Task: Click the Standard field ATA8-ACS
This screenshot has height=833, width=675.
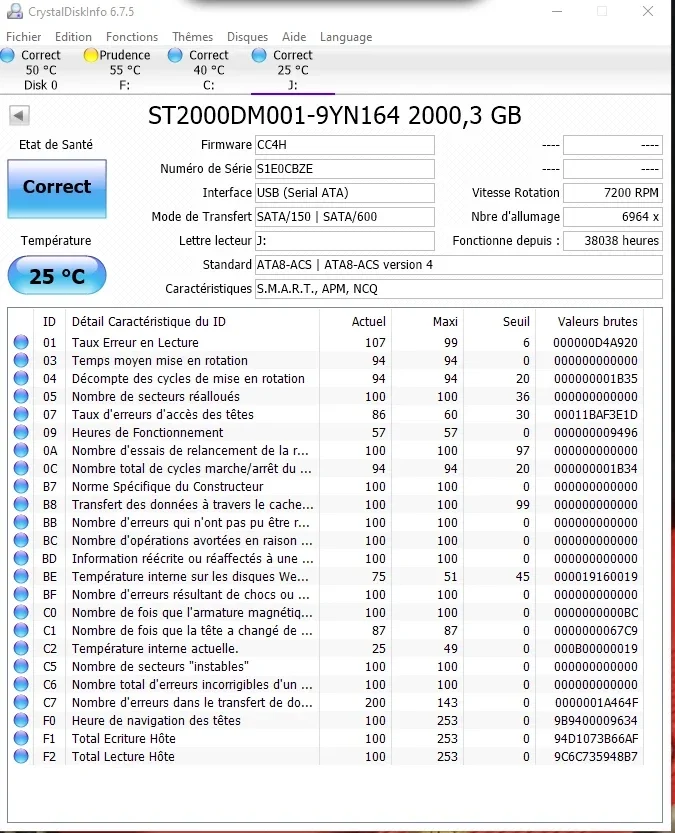Action: pos(459,265)
